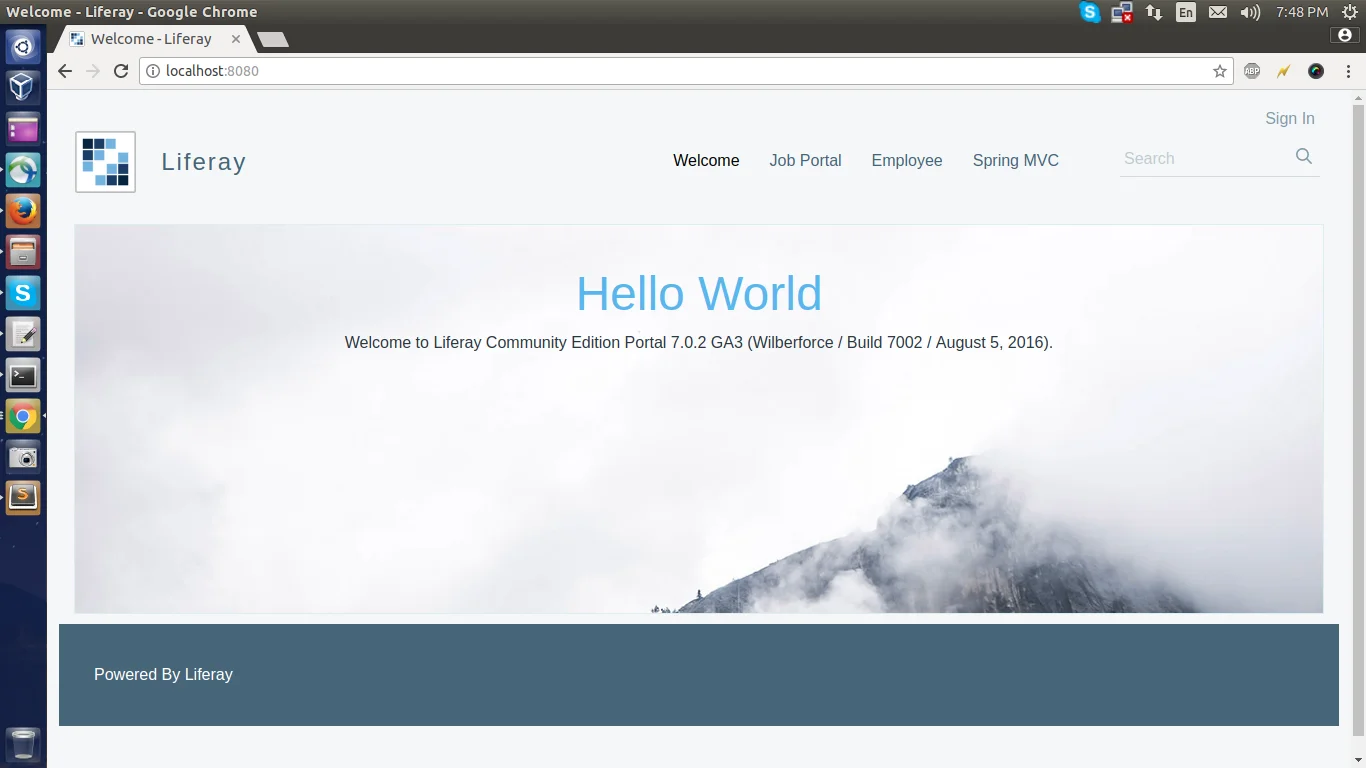
Task: Open the file archive drawer dock icon
Action: coord(23,252)
